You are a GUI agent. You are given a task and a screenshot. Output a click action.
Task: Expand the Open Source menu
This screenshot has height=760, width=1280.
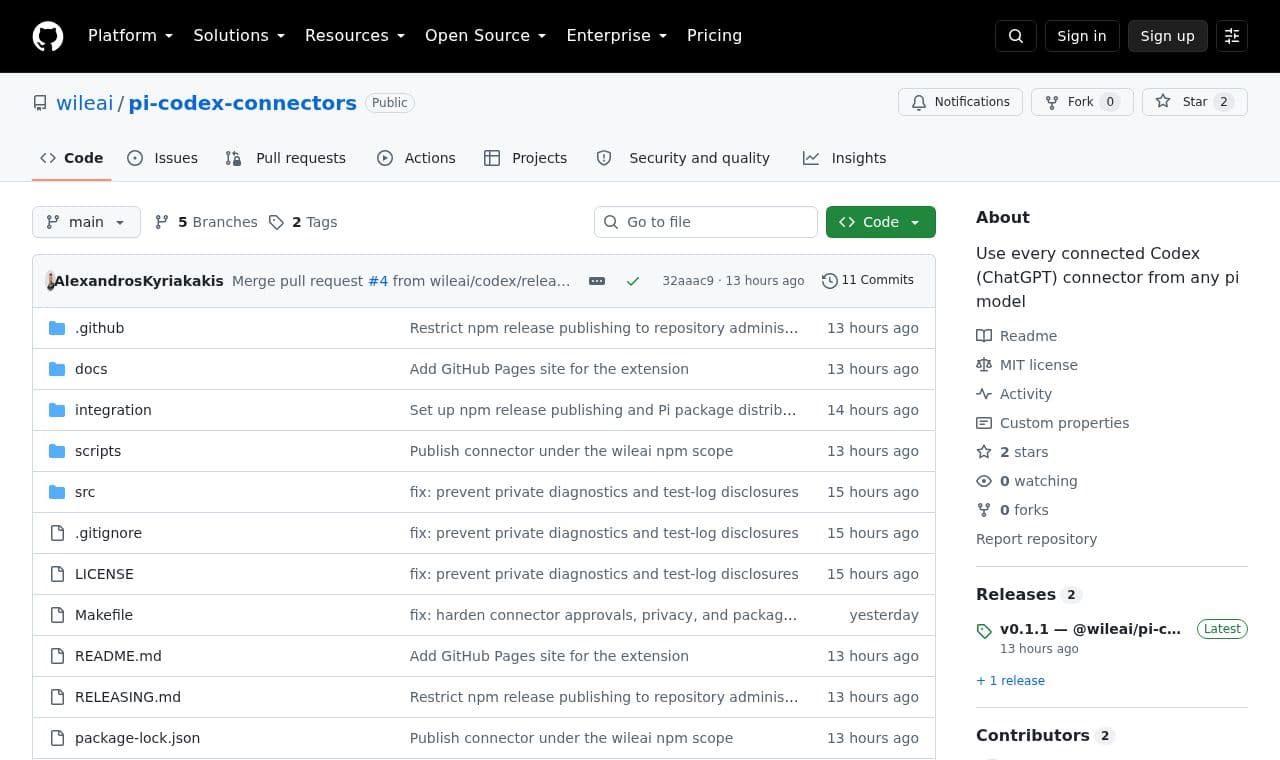[485, 36]
